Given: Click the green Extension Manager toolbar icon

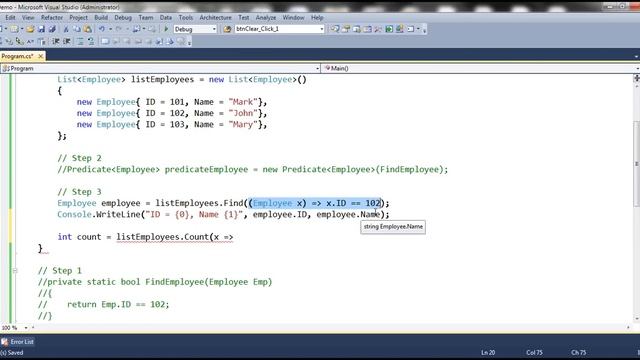Looking at the screenshot, I should (x=389, y=29).
